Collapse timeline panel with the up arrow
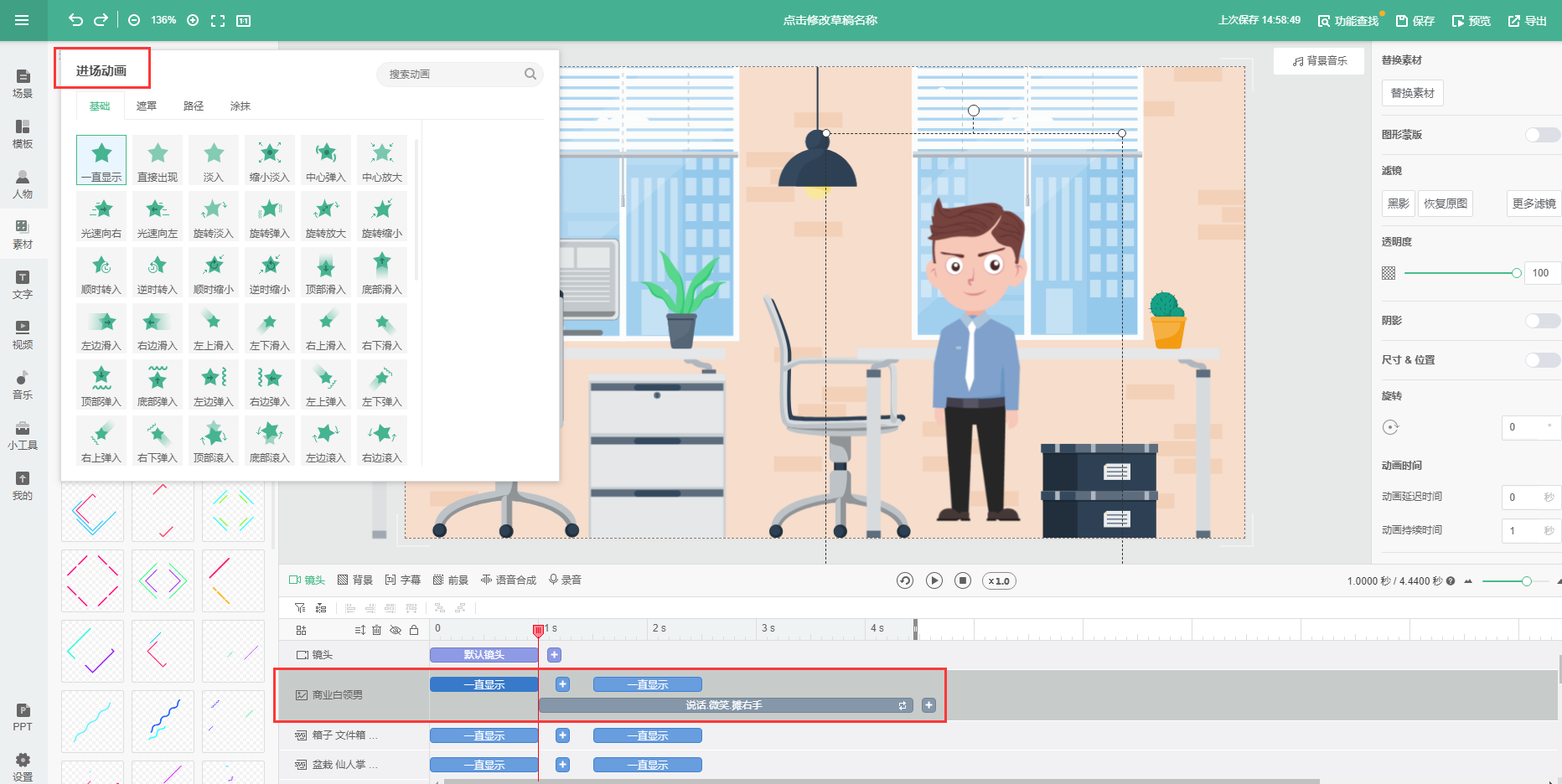1562x784 pixels. click(1468, 581)
